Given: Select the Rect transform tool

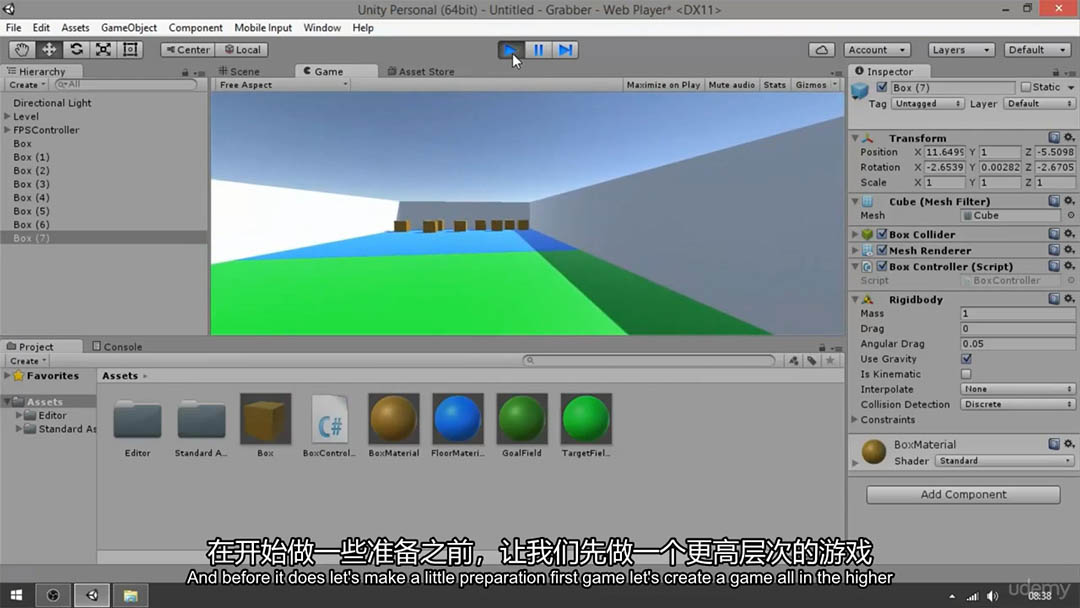Looking at the screenshot, I should point(129,50).
